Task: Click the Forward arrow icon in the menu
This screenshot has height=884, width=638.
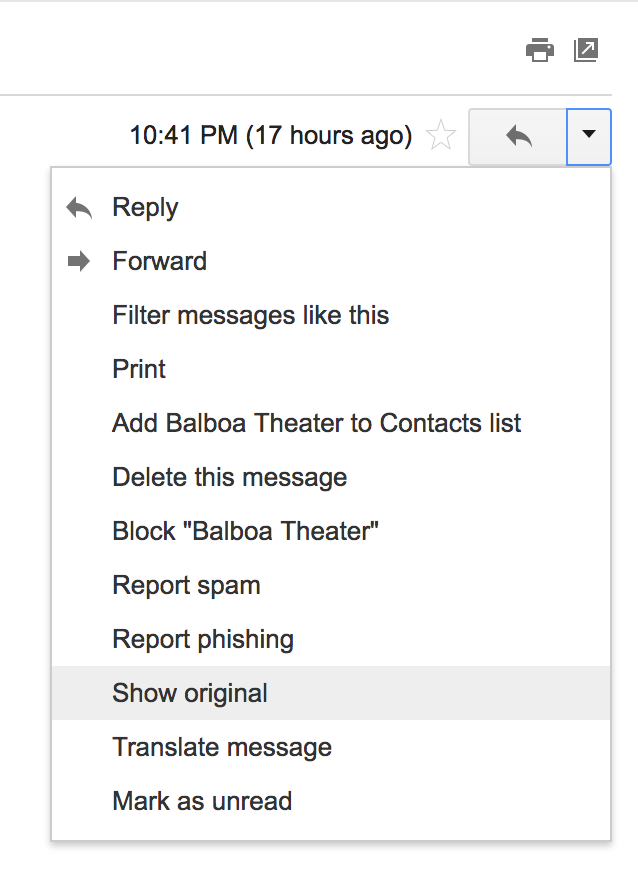Action: [x=79, y=261]
